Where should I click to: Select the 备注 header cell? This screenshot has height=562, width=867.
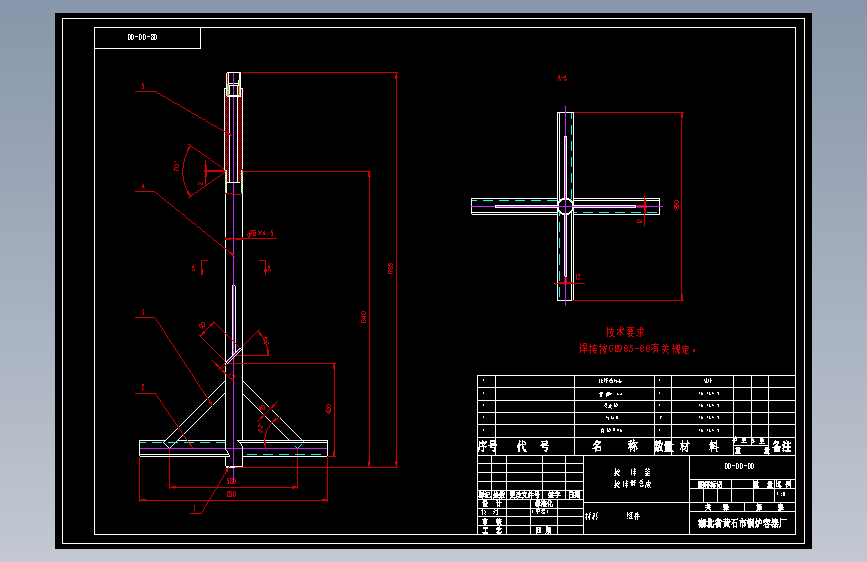tap(782, 446)
